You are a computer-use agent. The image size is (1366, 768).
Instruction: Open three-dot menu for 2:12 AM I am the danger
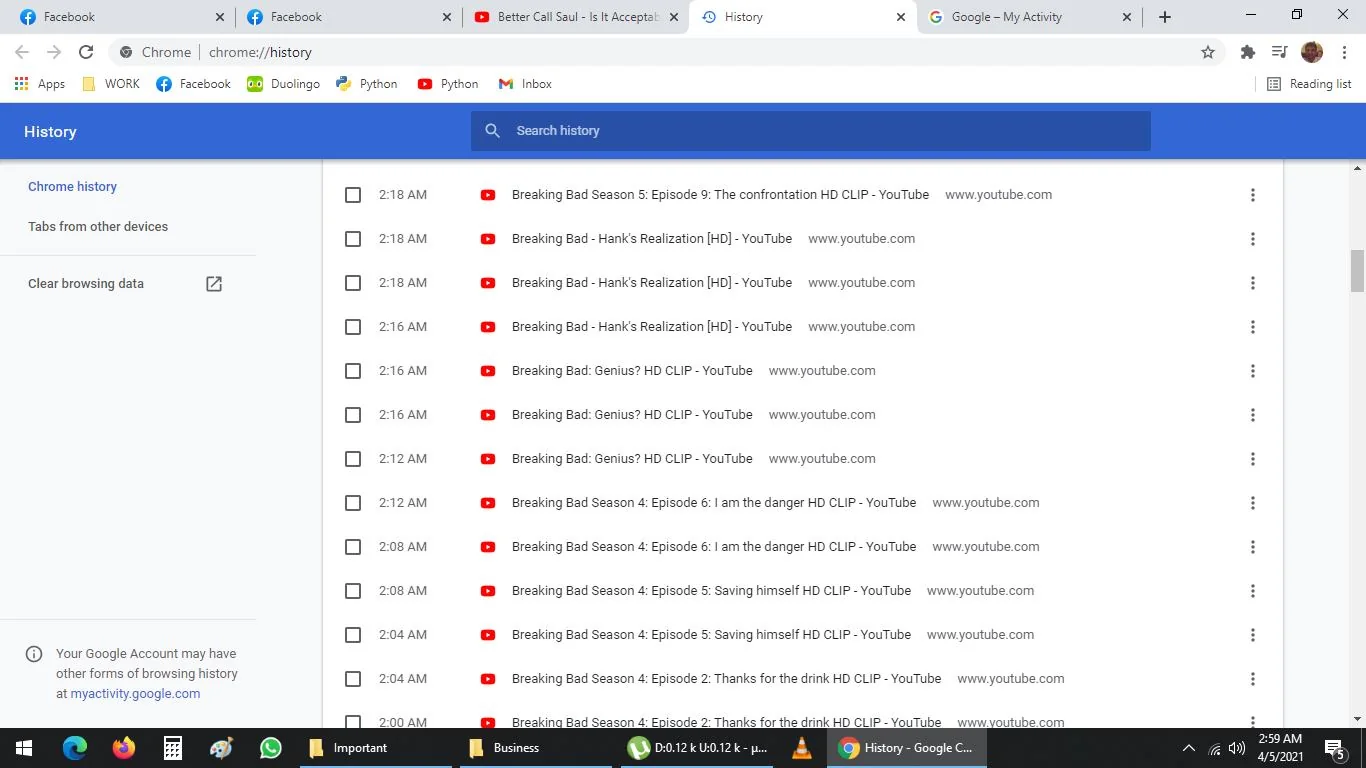click(1252, 503)
